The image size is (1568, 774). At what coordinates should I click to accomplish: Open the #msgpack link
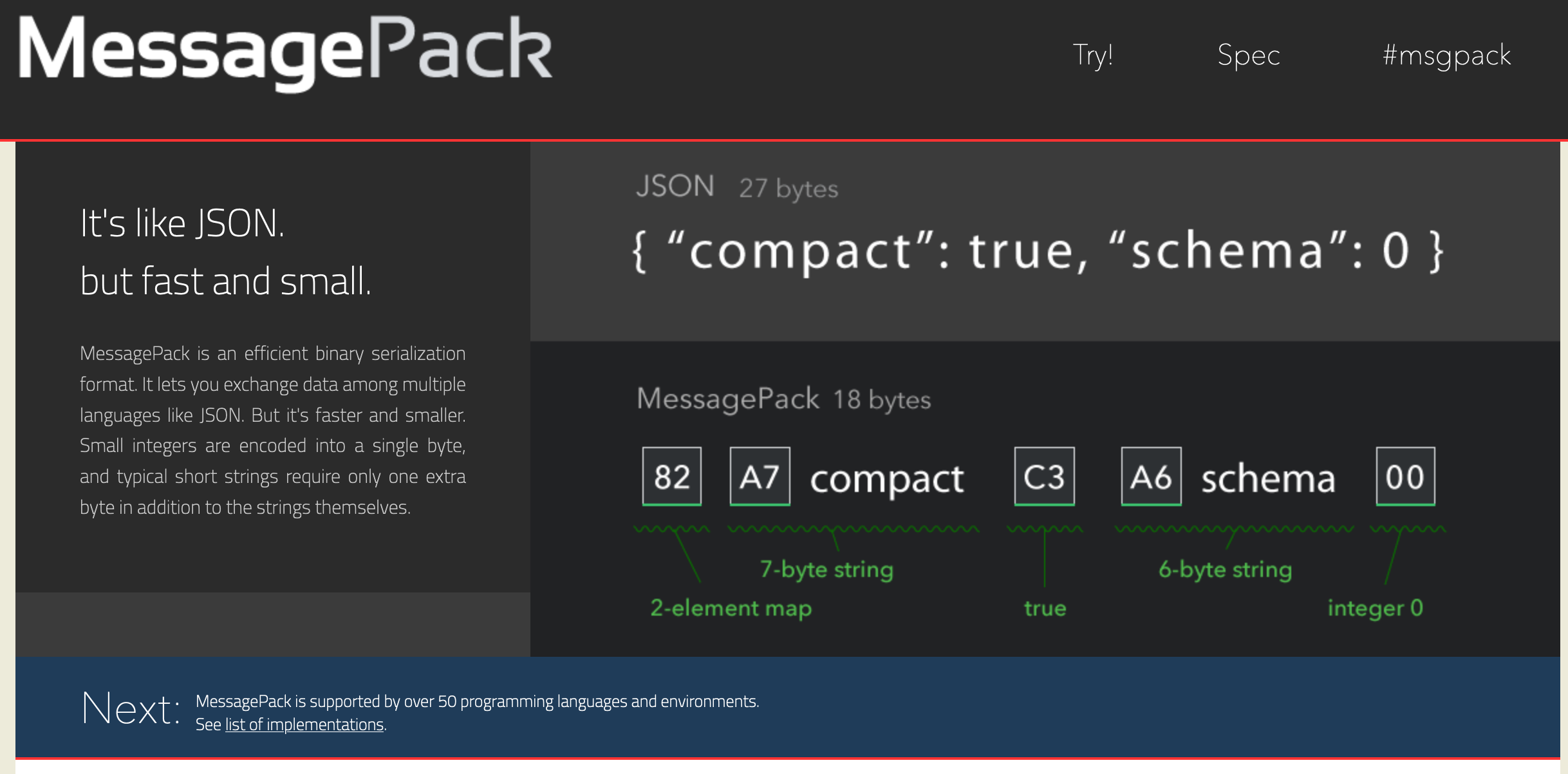1446,55
